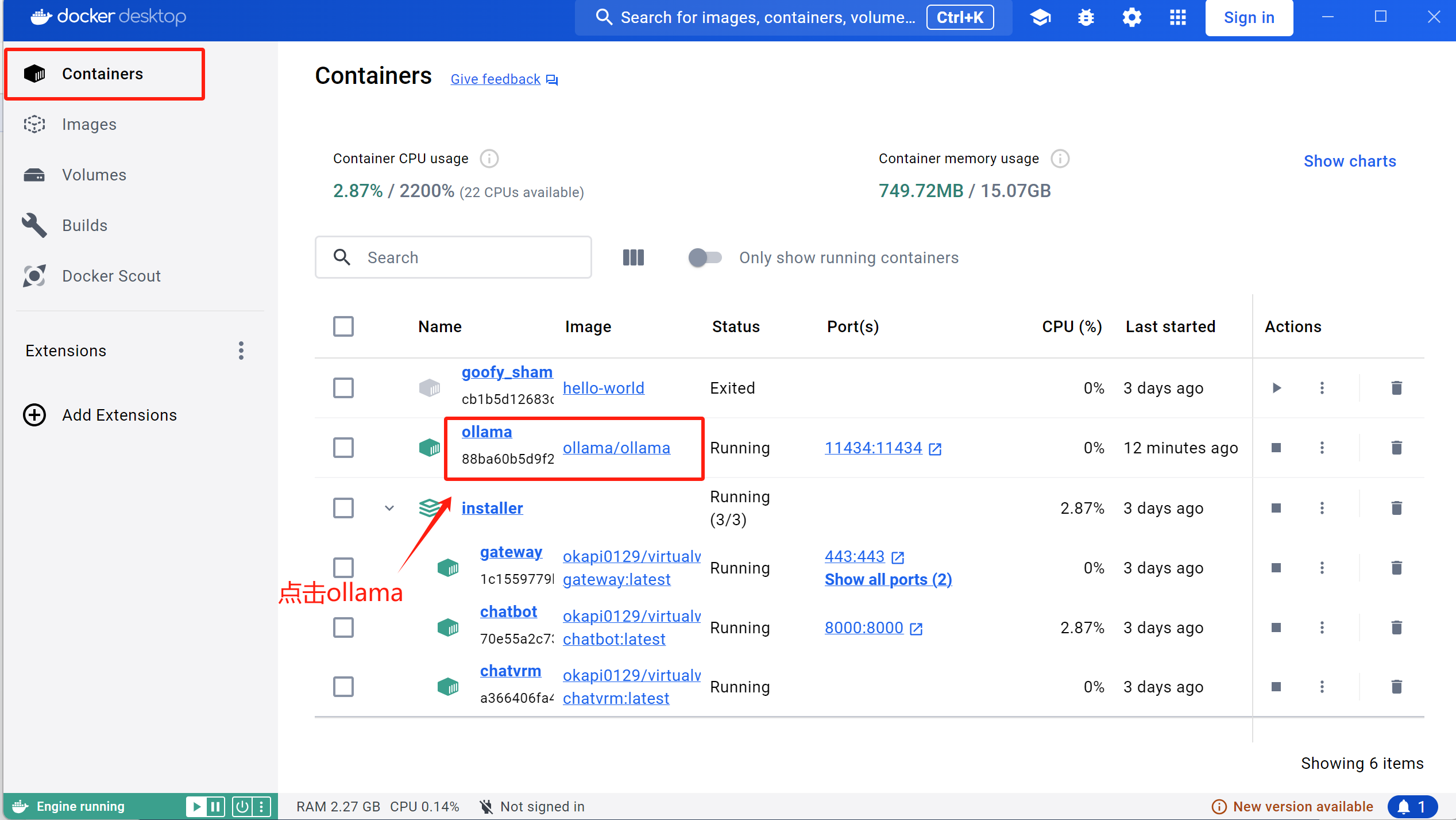
Task: Open more actions menu for chatbot
Action: [x=1322, y=627]
